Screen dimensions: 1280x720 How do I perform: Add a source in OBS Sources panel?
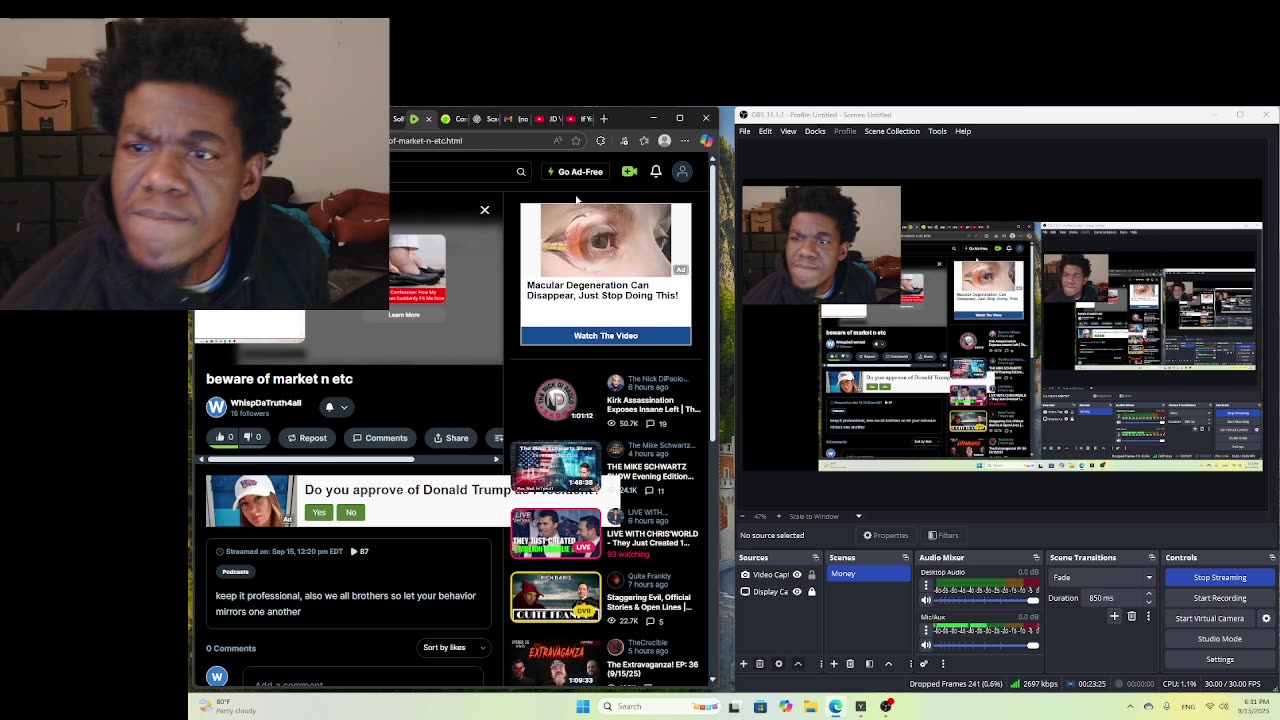[743, 663]
